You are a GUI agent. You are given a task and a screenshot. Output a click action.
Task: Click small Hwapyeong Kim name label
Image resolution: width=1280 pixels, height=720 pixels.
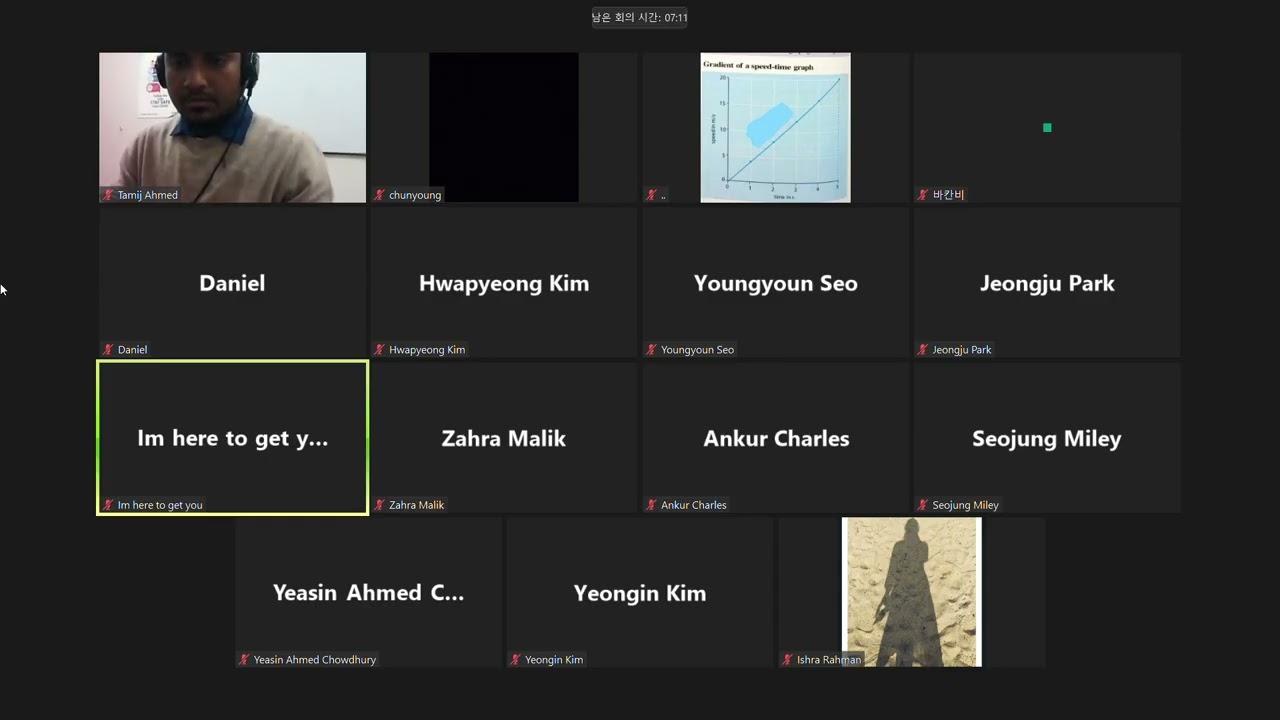pyautogui.click(x=427, y=350)
